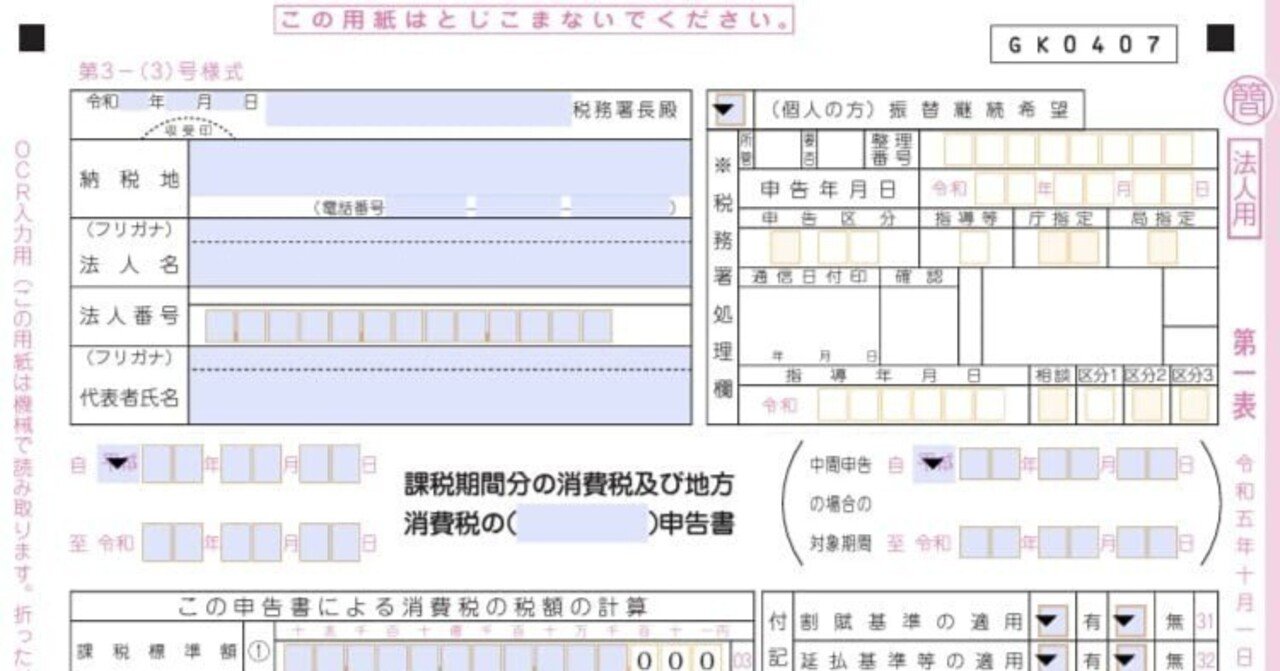Image resolution: width=1280 pixels, height=671 pixels.
Task: Click year boxes of 中間申告 start date (自)
Action: tap(990, 464)
